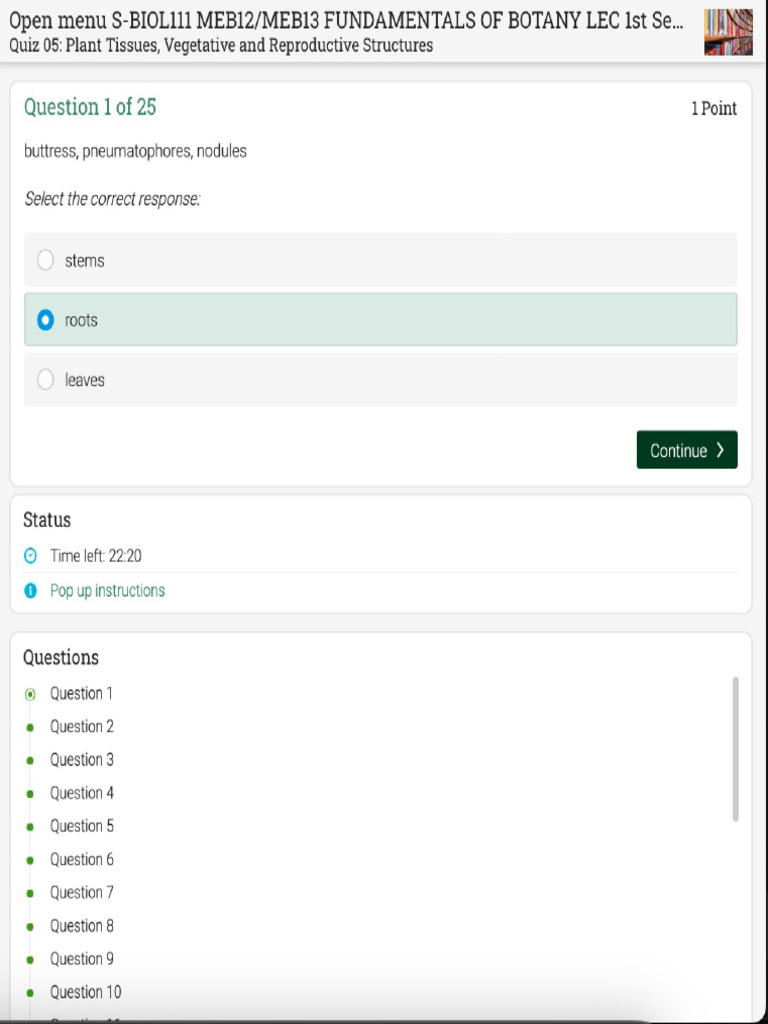The height and width of the screenshot is (1024, 768).
Task: Open menu in the course header
Action: pos(56,22)
